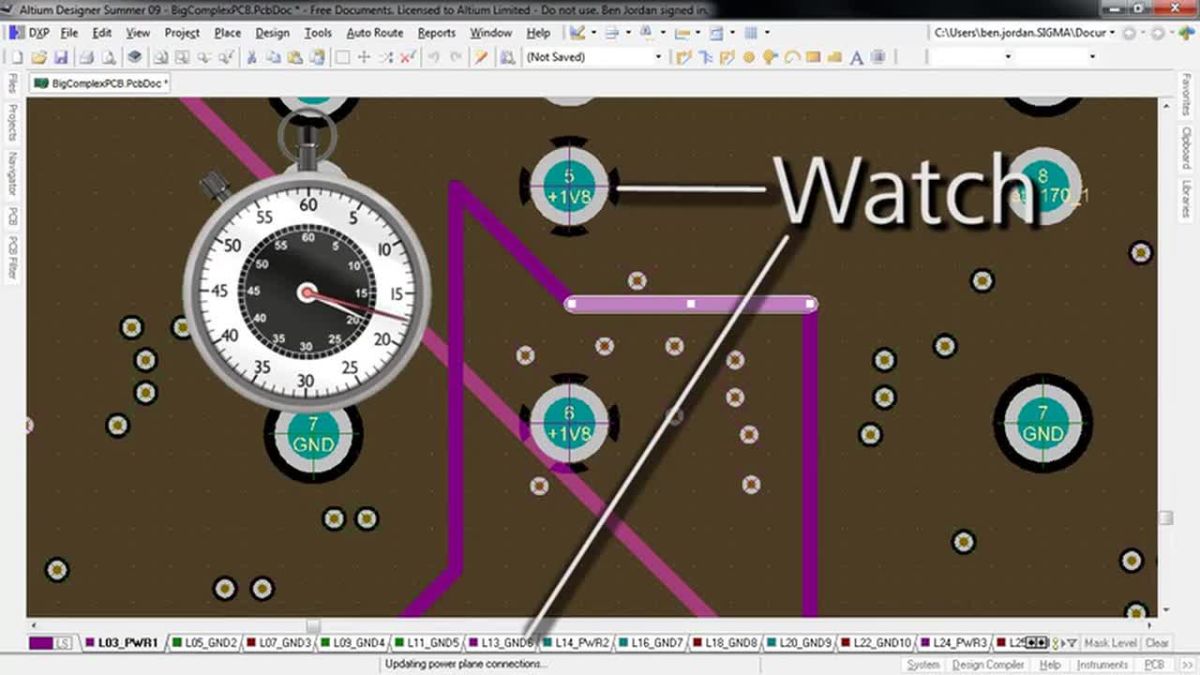Open the Design menu
The width and height of the screenshot is (1200, 675).
coord(273,33)
